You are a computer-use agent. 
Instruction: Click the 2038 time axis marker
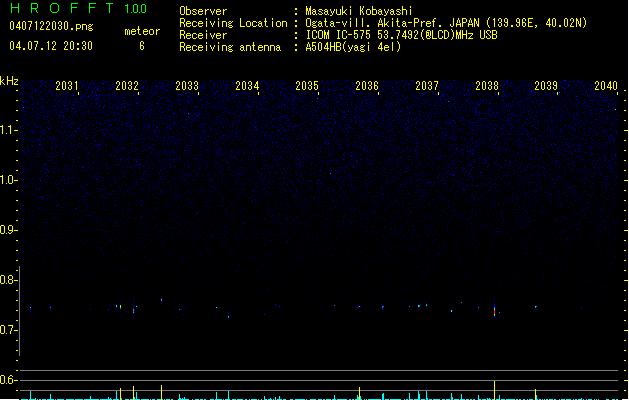tap(487, 85)
